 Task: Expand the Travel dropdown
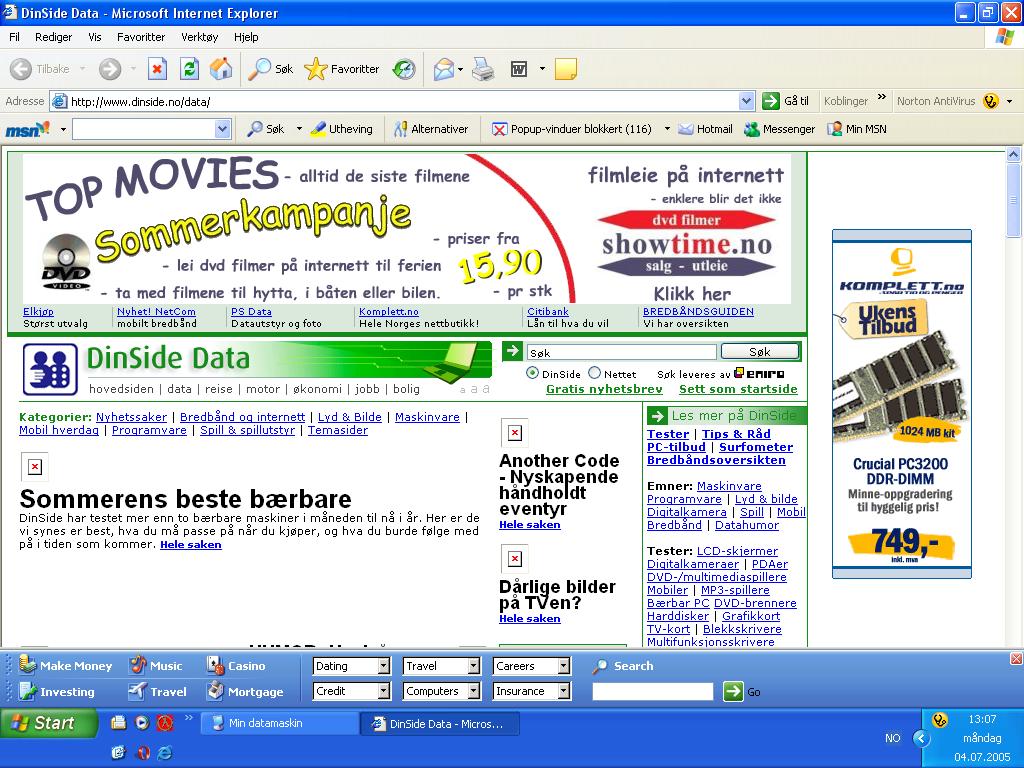pos(474,665)
